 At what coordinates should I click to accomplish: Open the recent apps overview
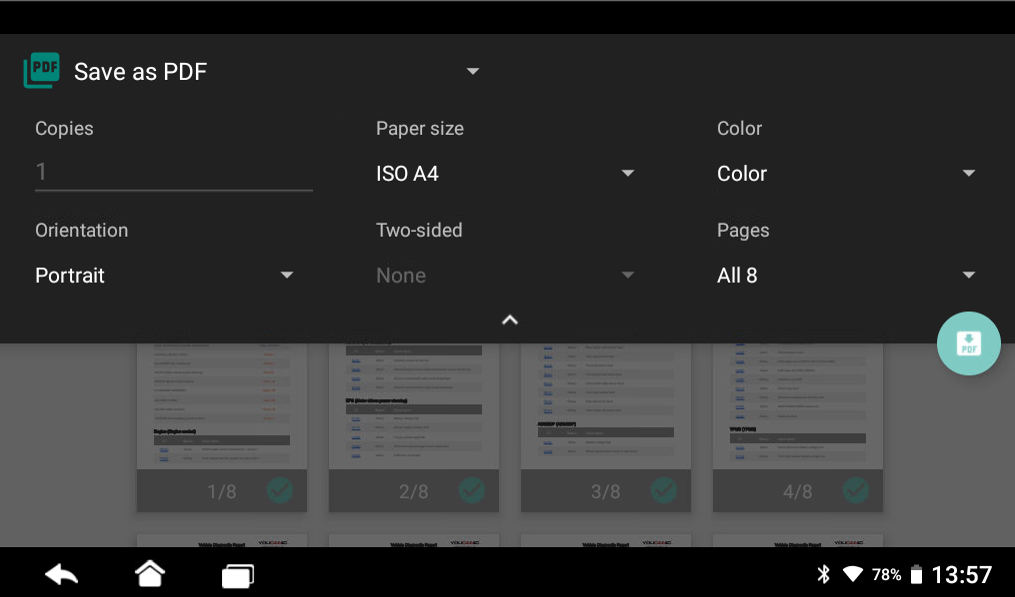click(238, 575)
